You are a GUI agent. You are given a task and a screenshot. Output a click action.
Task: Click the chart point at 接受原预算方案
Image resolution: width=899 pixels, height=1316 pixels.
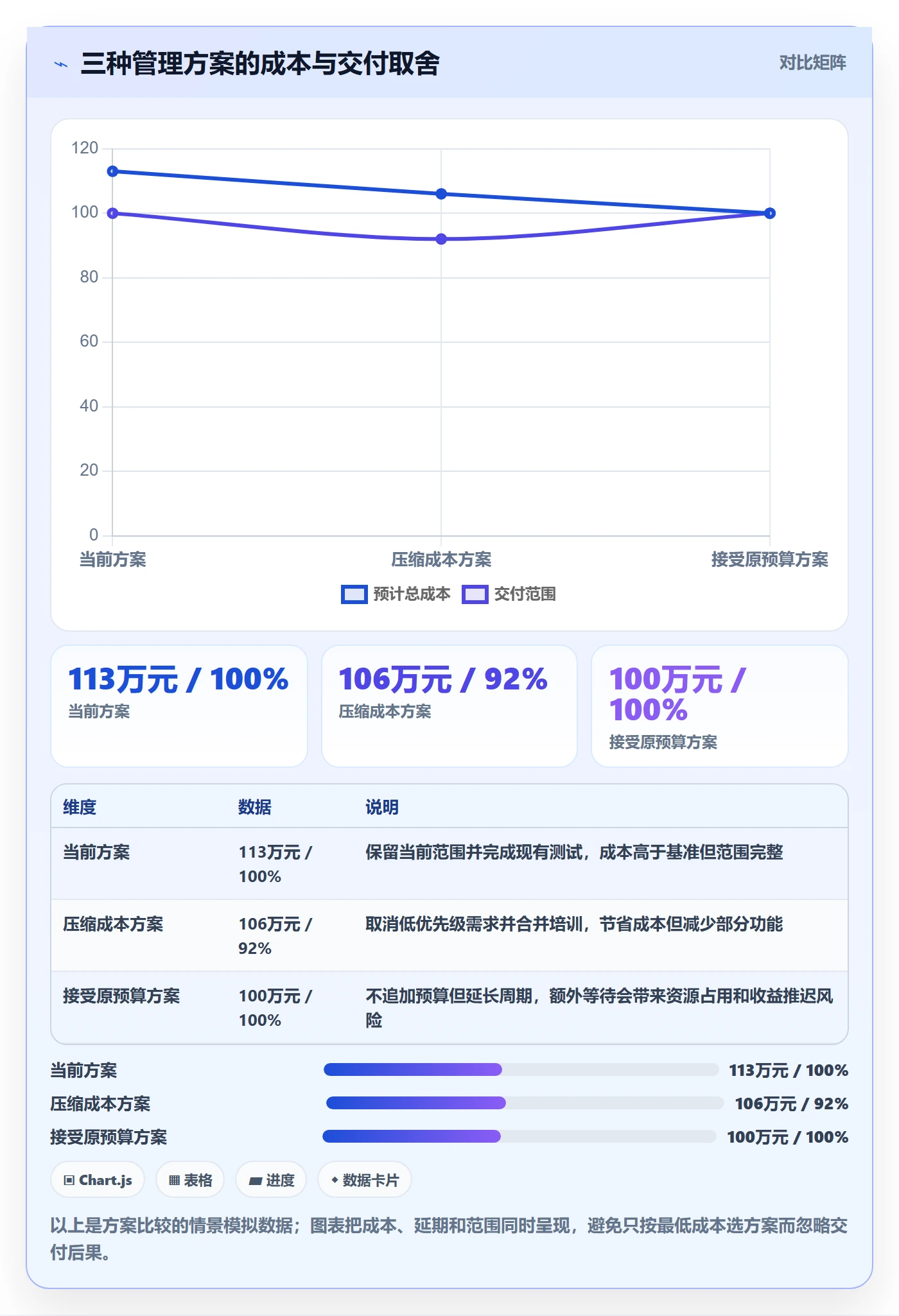tap(770, 213)
